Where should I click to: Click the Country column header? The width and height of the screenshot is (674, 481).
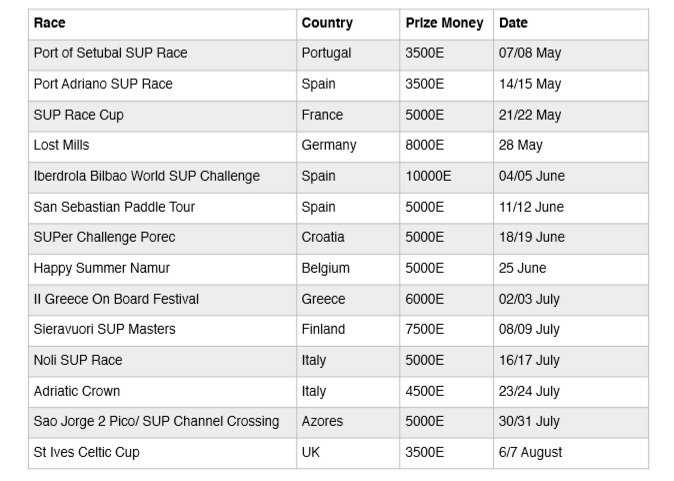(x=327, y=23)
